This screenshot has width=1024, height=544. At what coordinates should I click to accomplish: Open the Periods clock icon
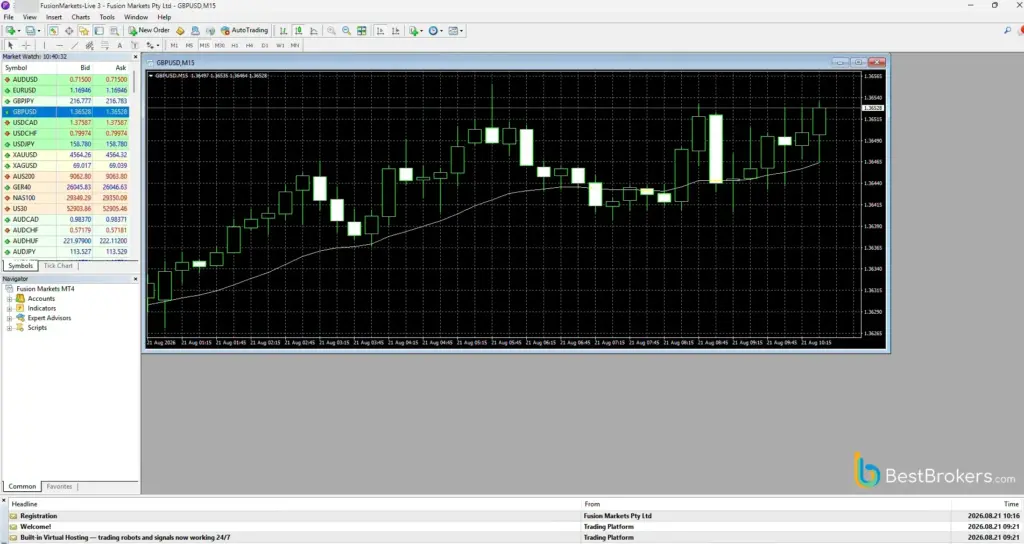pos(433,31)
